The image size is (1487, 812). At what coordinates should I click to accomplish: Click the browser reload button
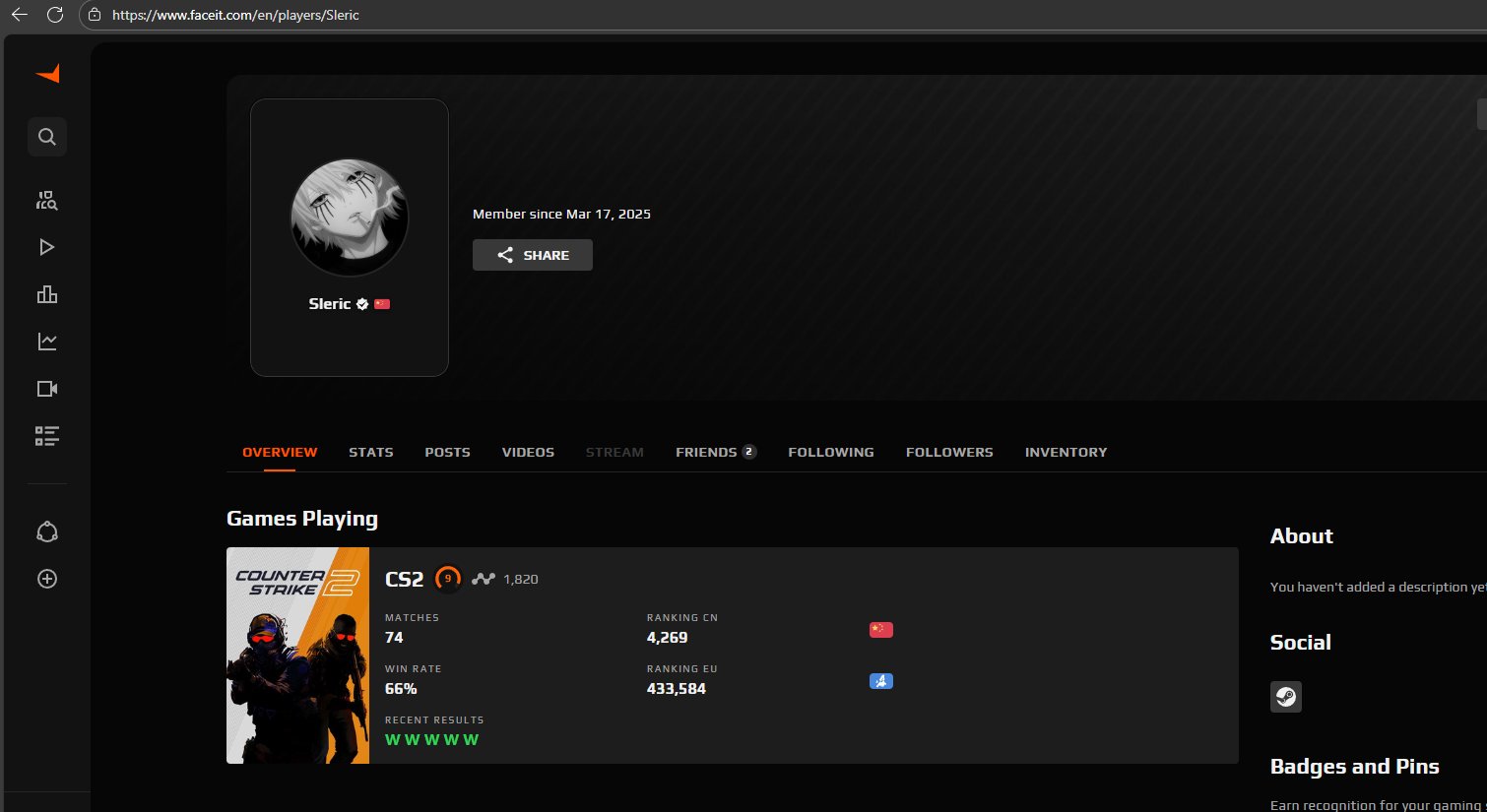55,15
